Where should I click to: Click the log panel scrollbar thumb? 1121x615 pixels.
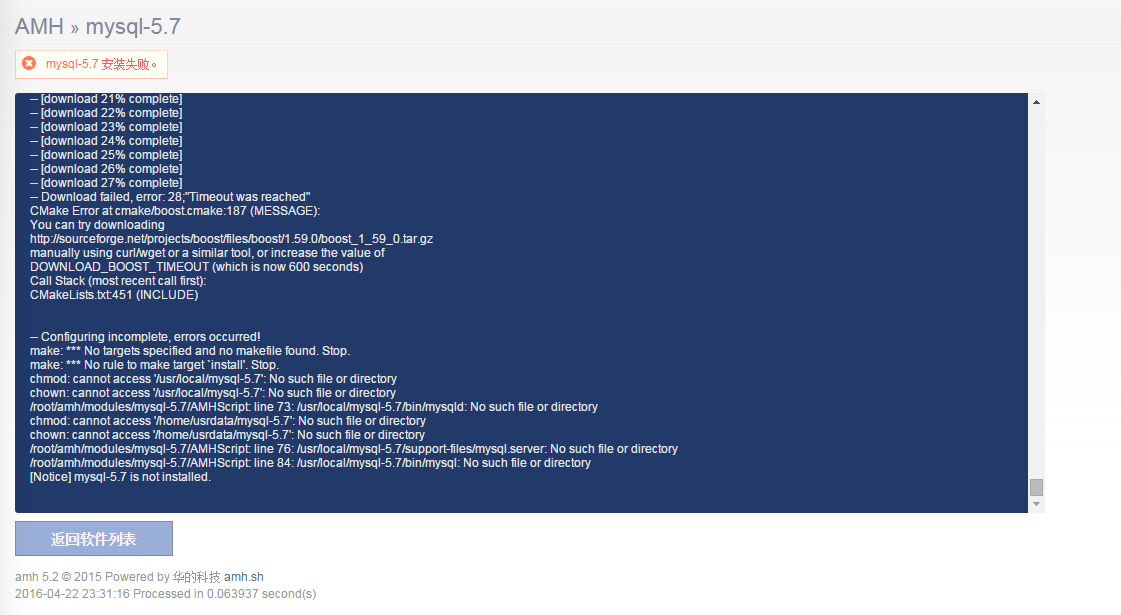coord(1036,487)
